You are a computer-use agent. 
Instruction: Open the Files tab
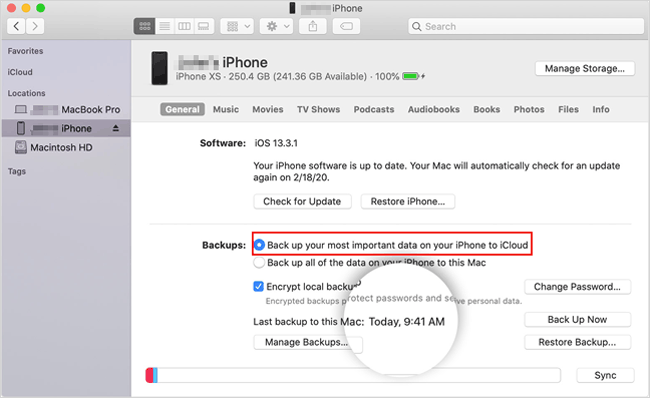pyautogui.click(x=568, y=109)
